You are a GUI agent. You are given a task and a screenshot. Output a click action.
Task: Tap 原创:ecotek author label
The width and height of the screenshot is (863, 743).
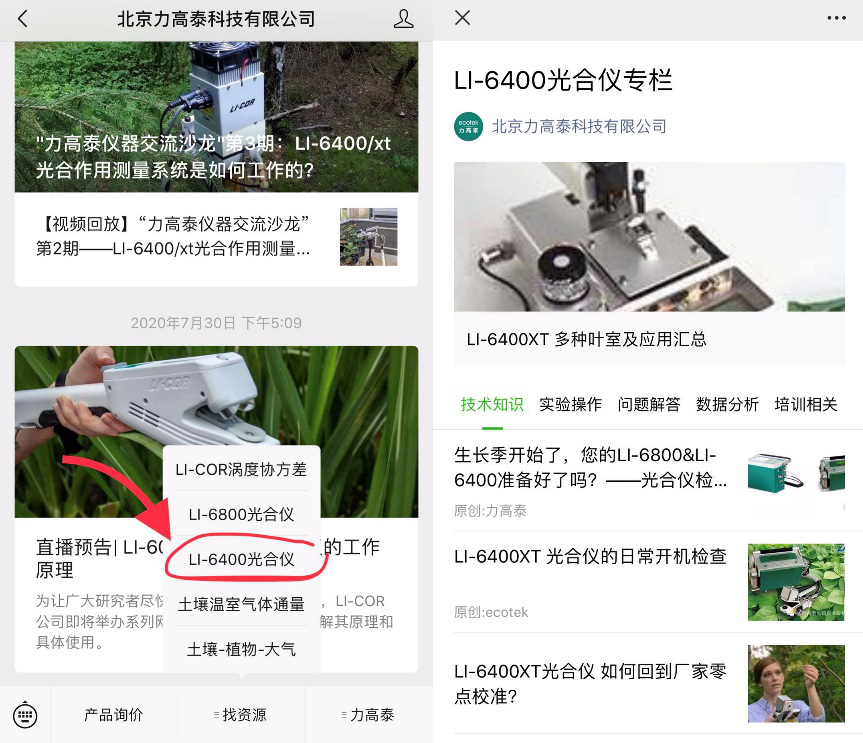point(491,612)
